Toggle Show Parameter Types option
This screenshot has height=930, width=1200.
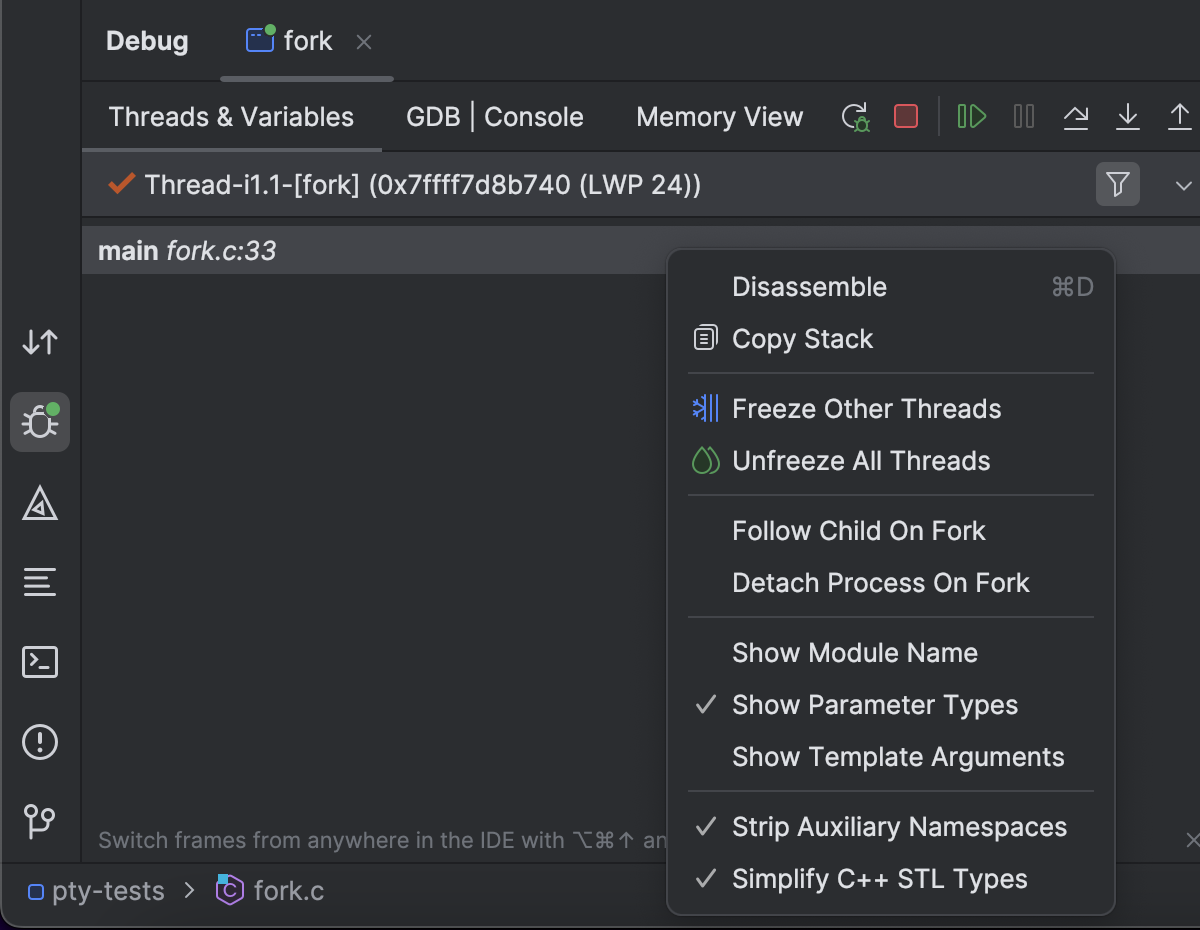tap(874, 705)
